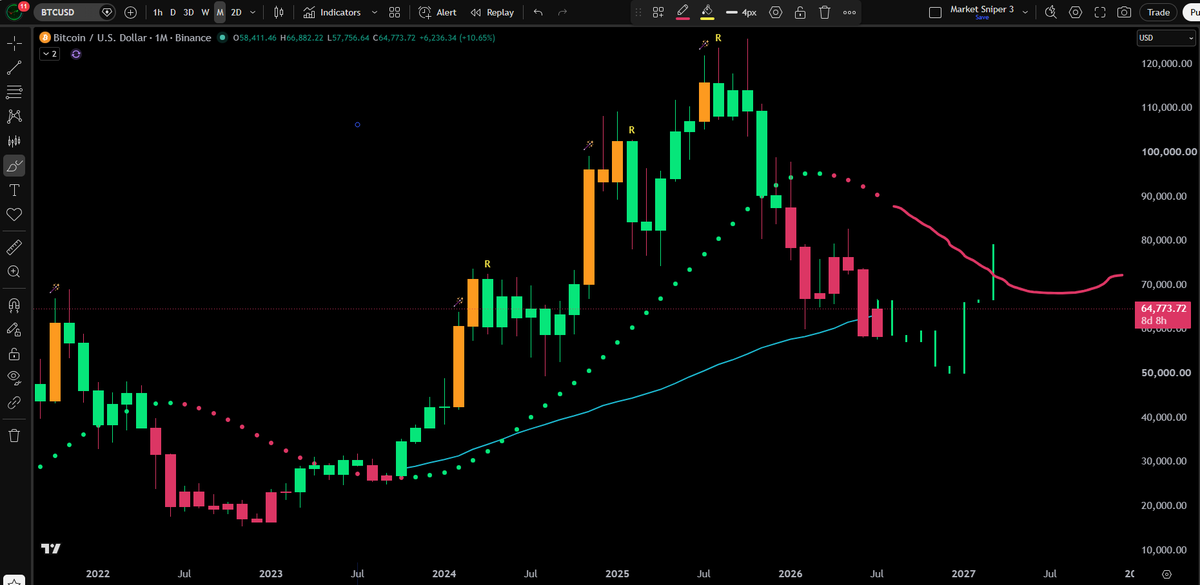This screenshot has width=1200, height=585.
Task: Open price scale settings gear
Action: coord(1167,574)
